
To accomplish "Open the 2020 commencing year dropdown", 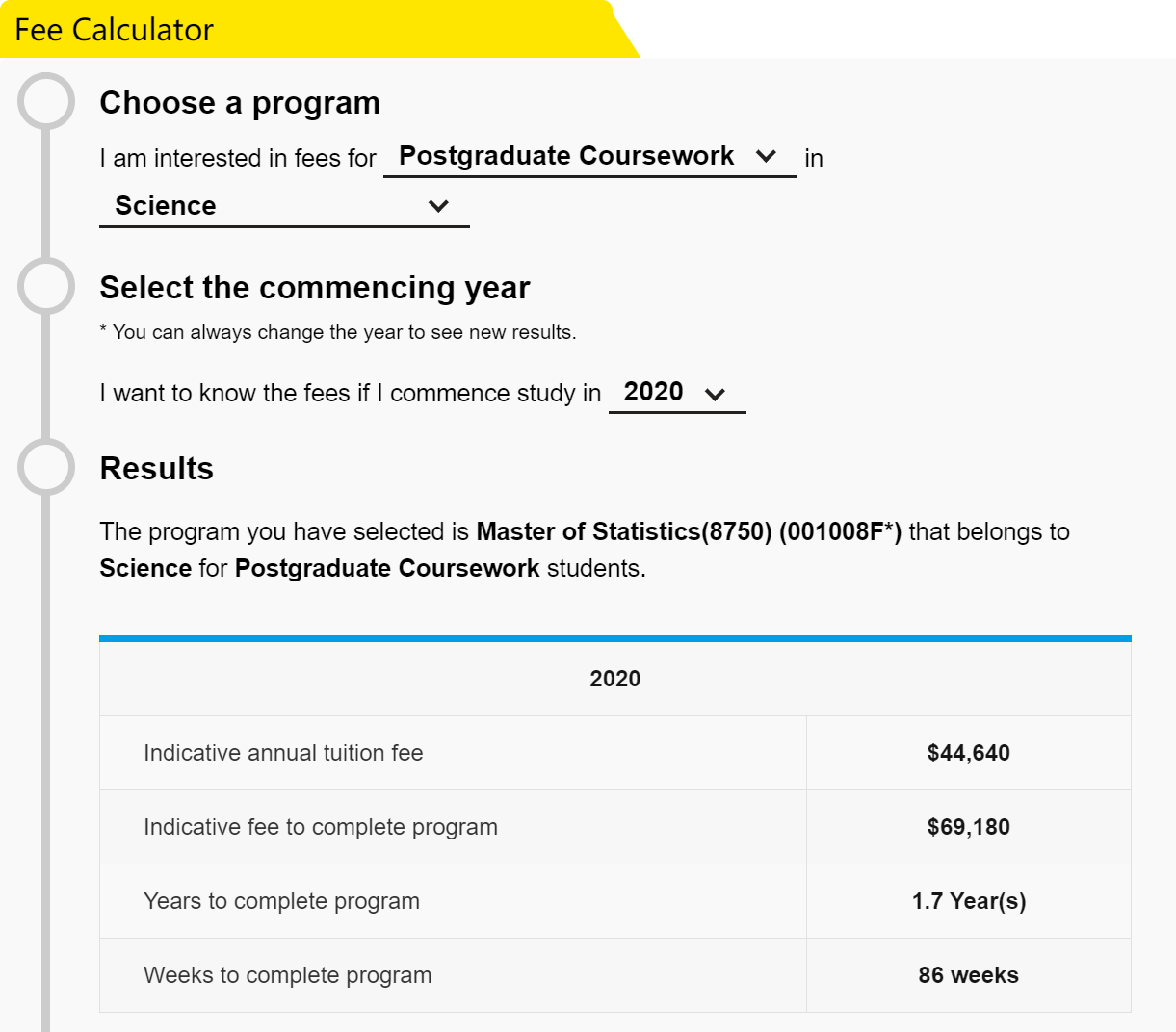I will point(677,393).
